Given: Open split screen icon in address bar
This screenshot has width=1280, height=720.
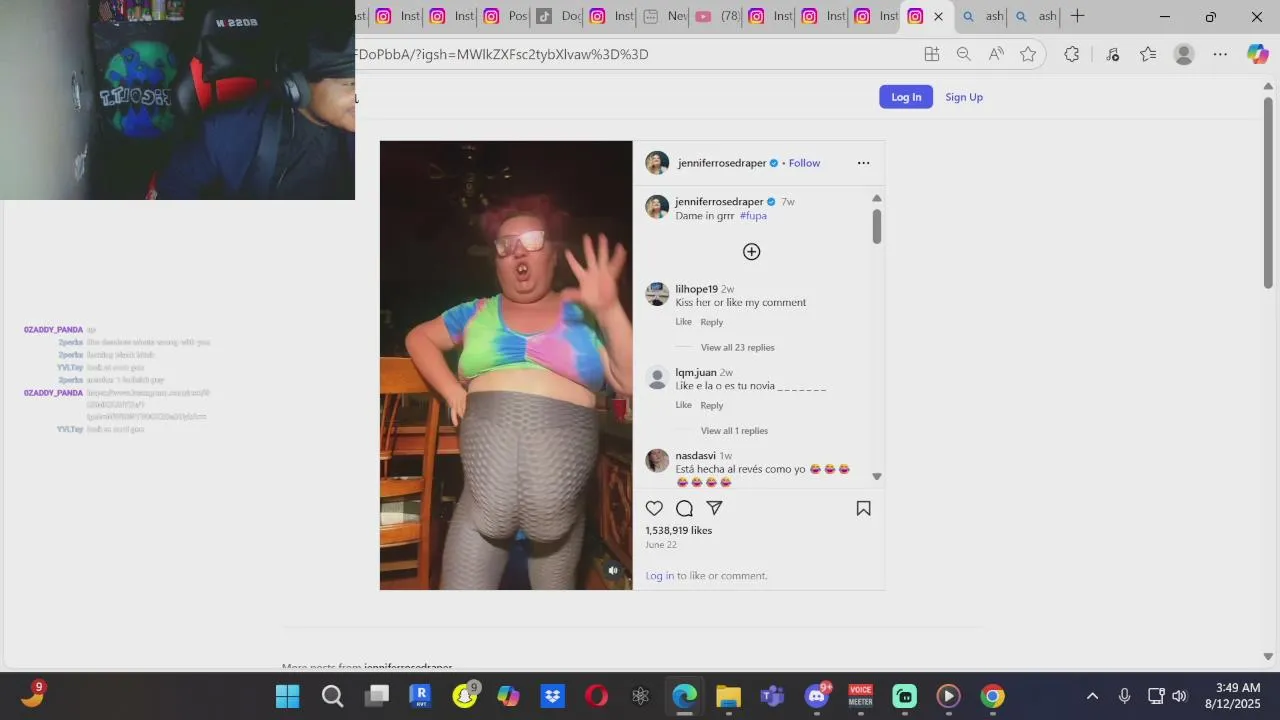Looking at the screenshot, I should pyautogui.click(x=931, y=54).
